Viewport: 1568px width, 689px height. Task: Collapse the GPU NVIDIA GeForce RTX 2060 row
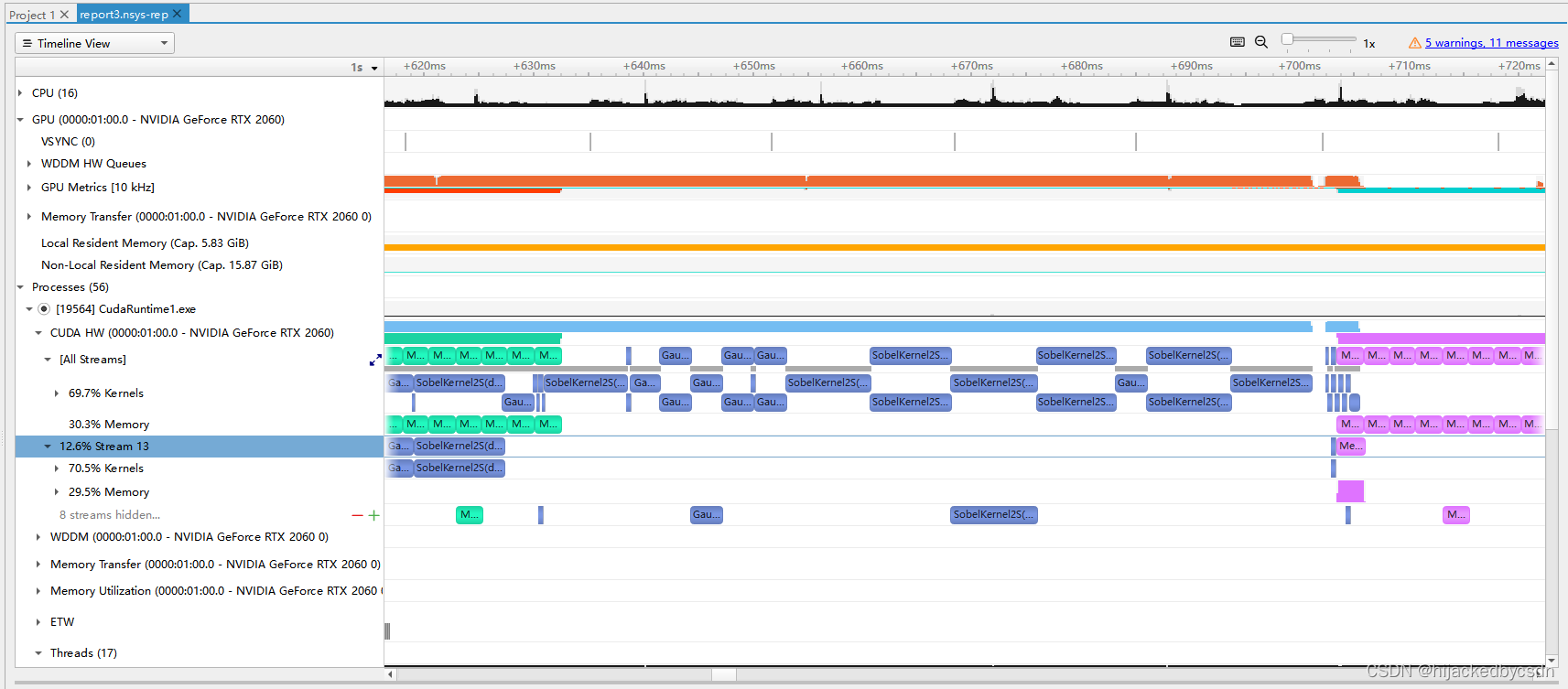(20, 120)
